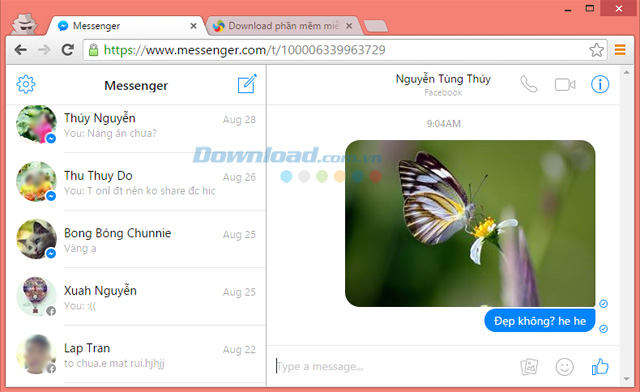Viewport: 640px width, 392px height.
Task: Click the scrollbar up arrow
Action: tap(627, 72)
